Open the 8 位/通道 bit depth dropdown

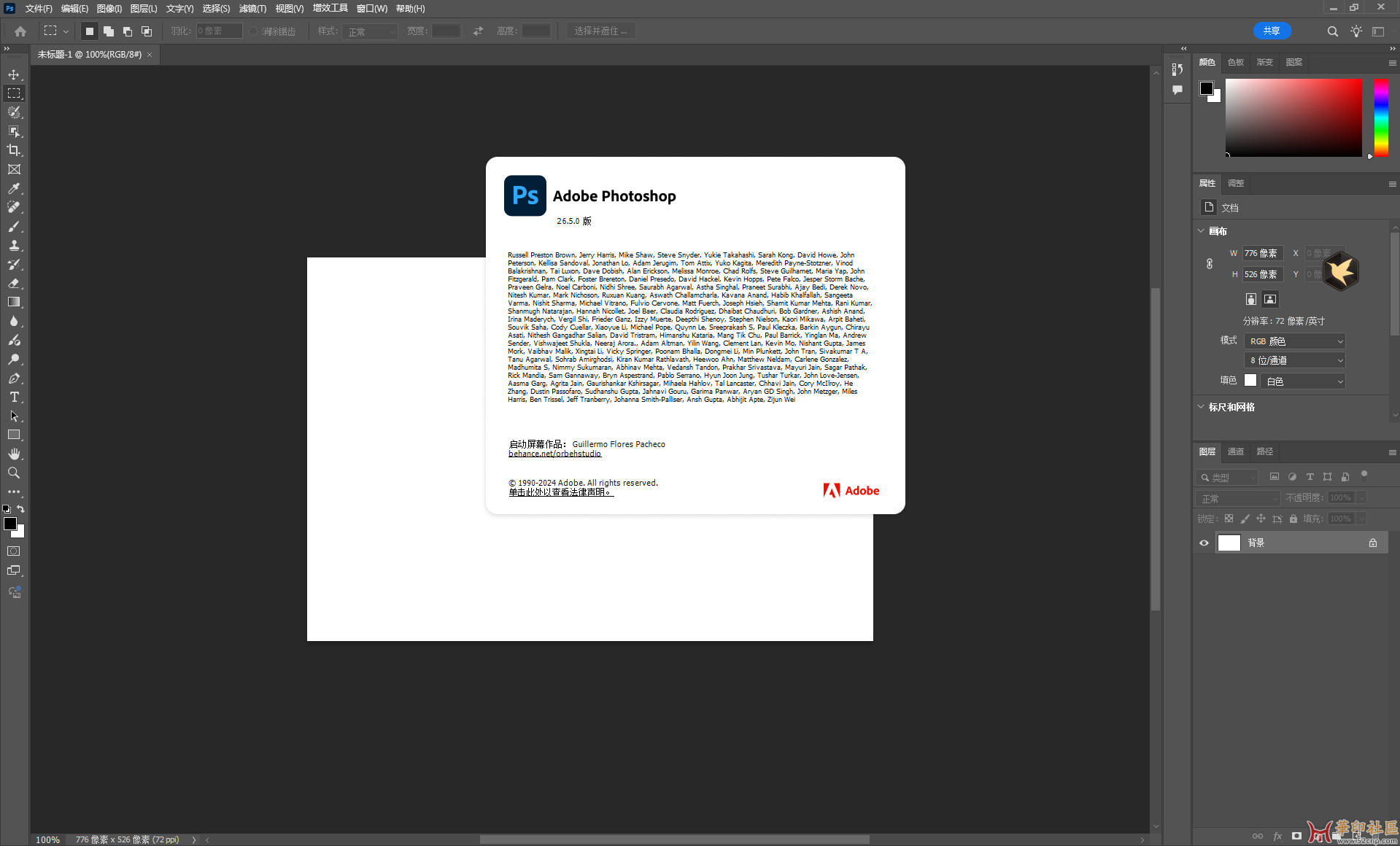coord(1294,360)
